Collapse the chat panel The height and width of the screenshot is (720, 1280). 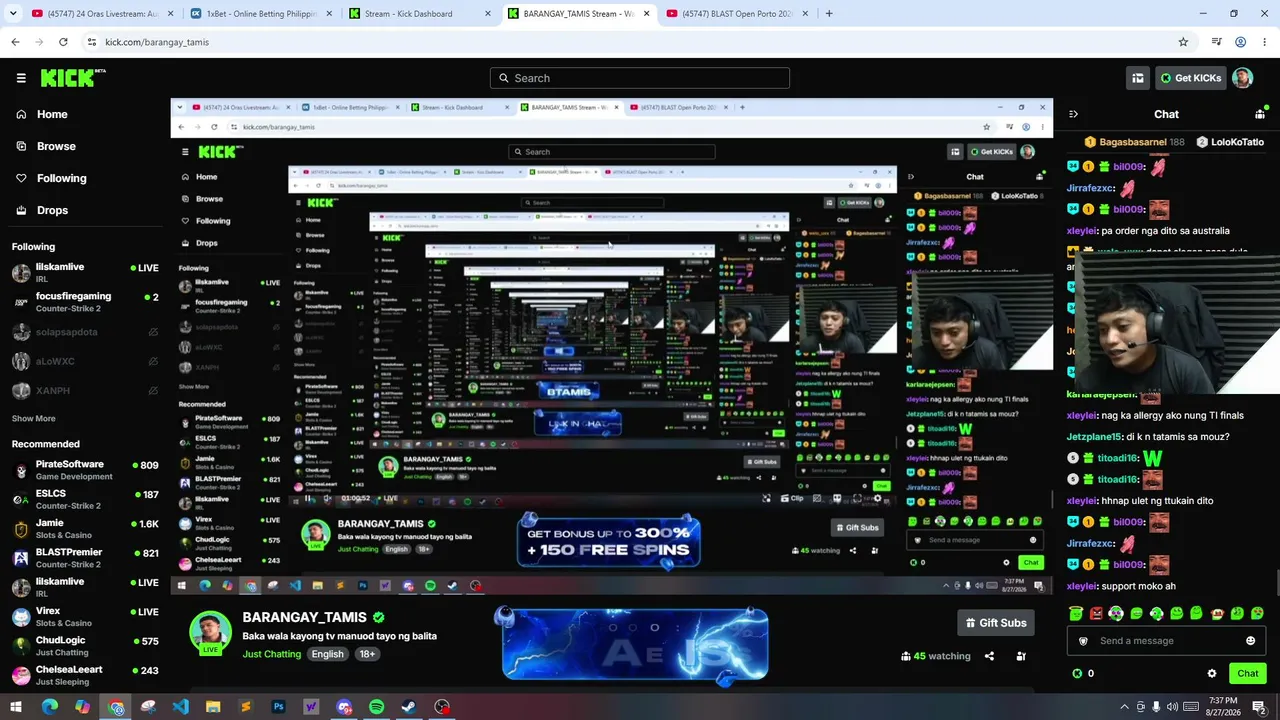coord(1073,114)
